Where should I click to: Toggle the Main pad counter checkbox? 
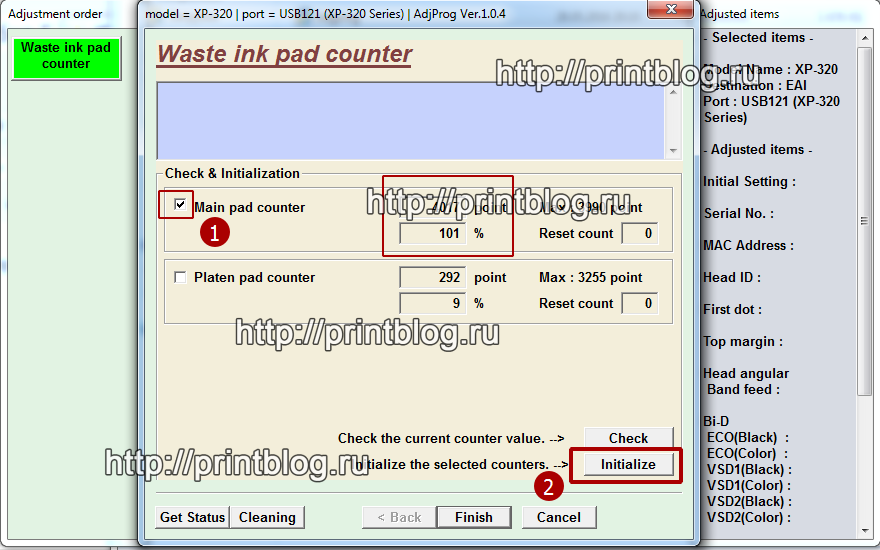[x=180, y=206]
